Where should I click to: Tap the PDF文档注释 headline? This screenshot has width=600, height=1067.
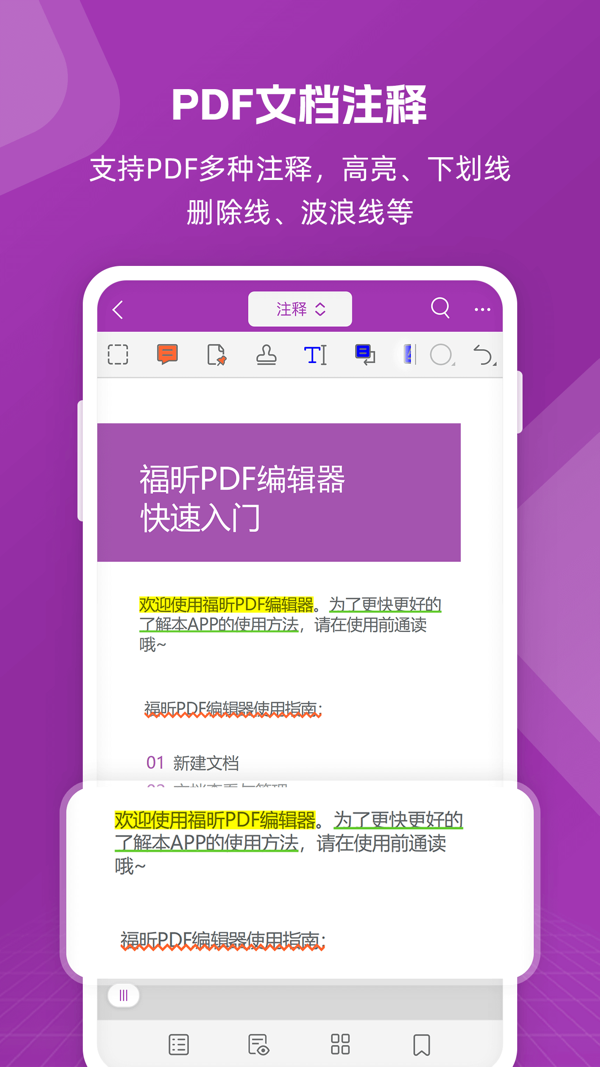299,105
